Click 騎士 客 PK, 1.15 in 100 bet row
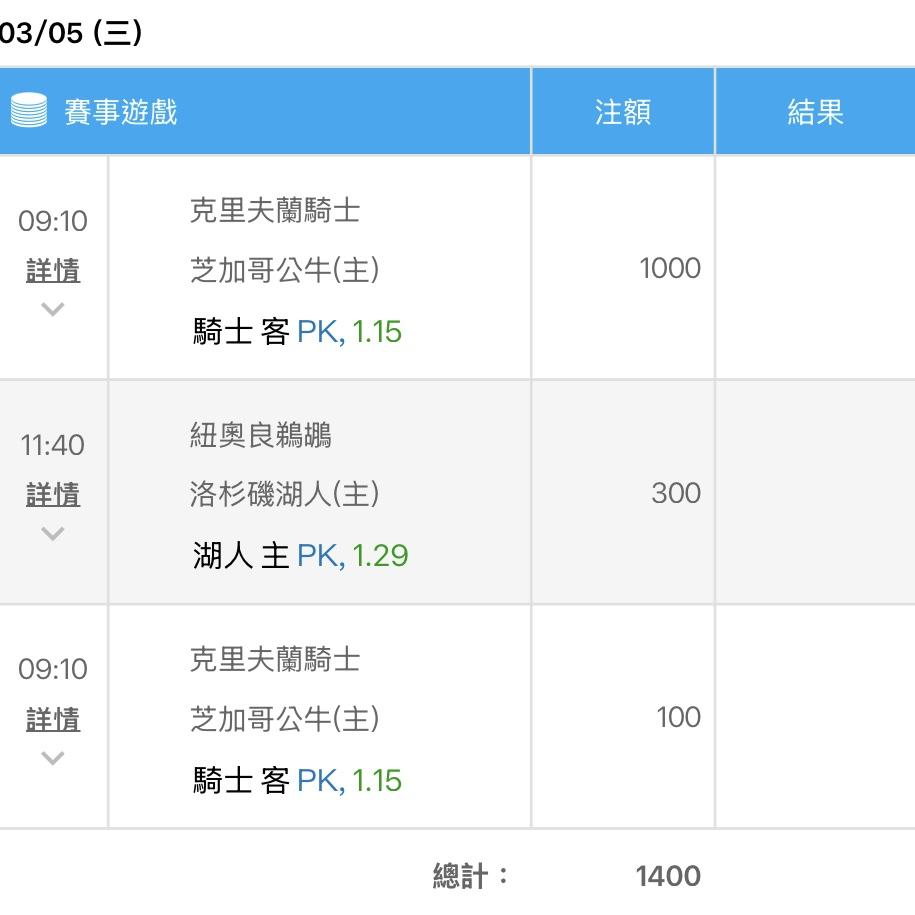This screenshot has width=915, height=915. coord(297,780)
